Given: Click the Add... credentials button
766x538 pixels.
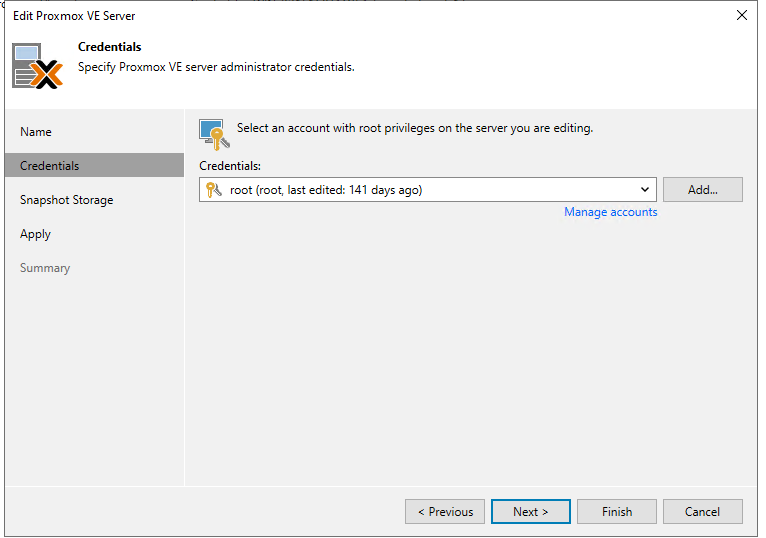Looking at the screenshot, I should pos(702,190).
